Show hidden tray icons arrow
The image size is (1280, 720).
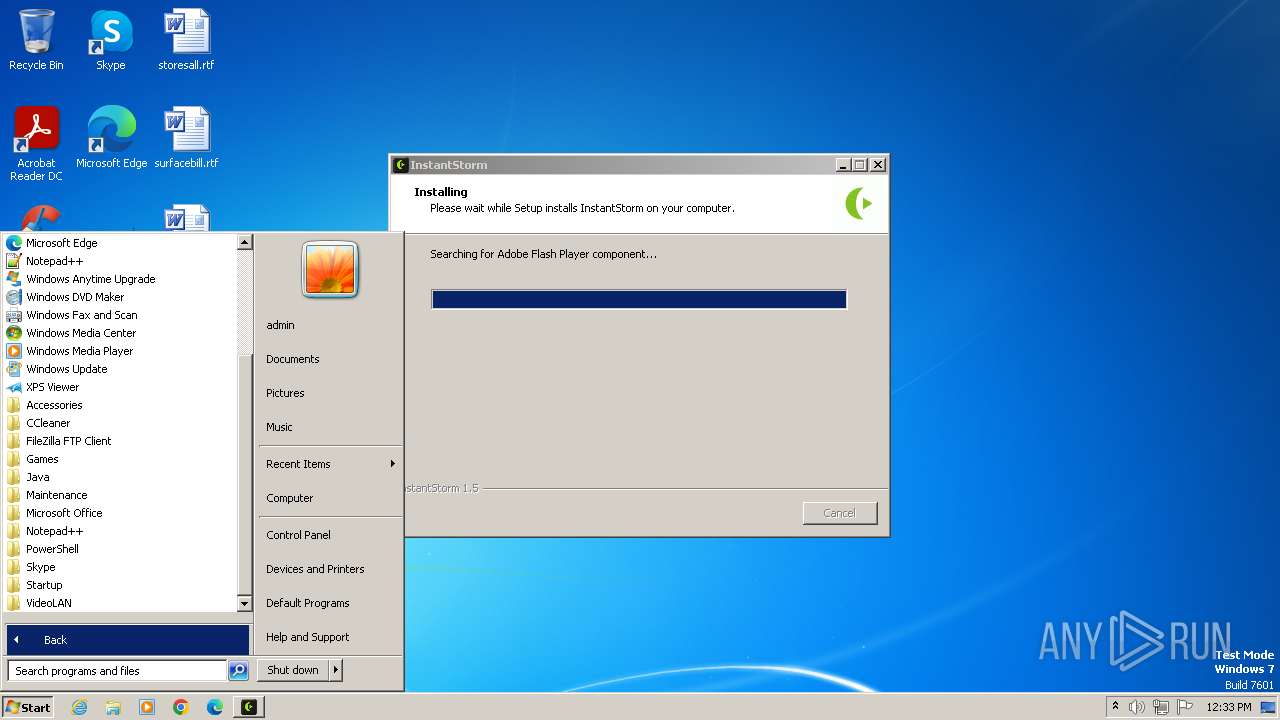tap(1115, 706)
